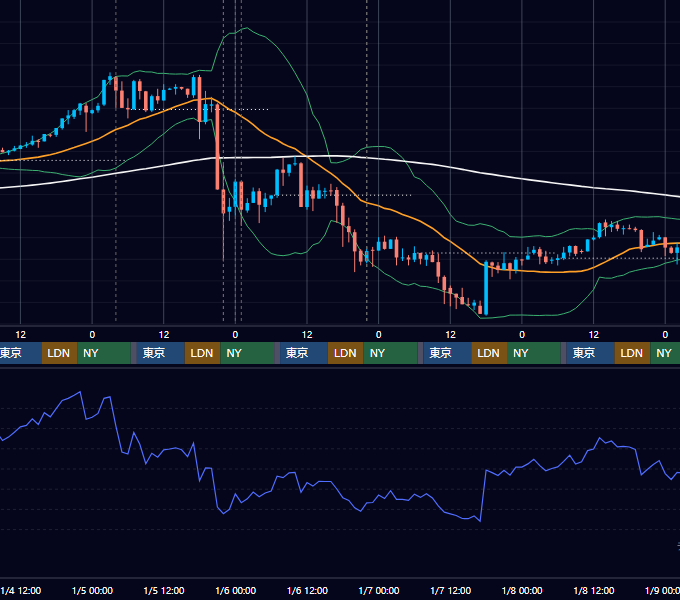Click the 1/8 00:00 date label
The image size is (680, 600).
[522, 590]
